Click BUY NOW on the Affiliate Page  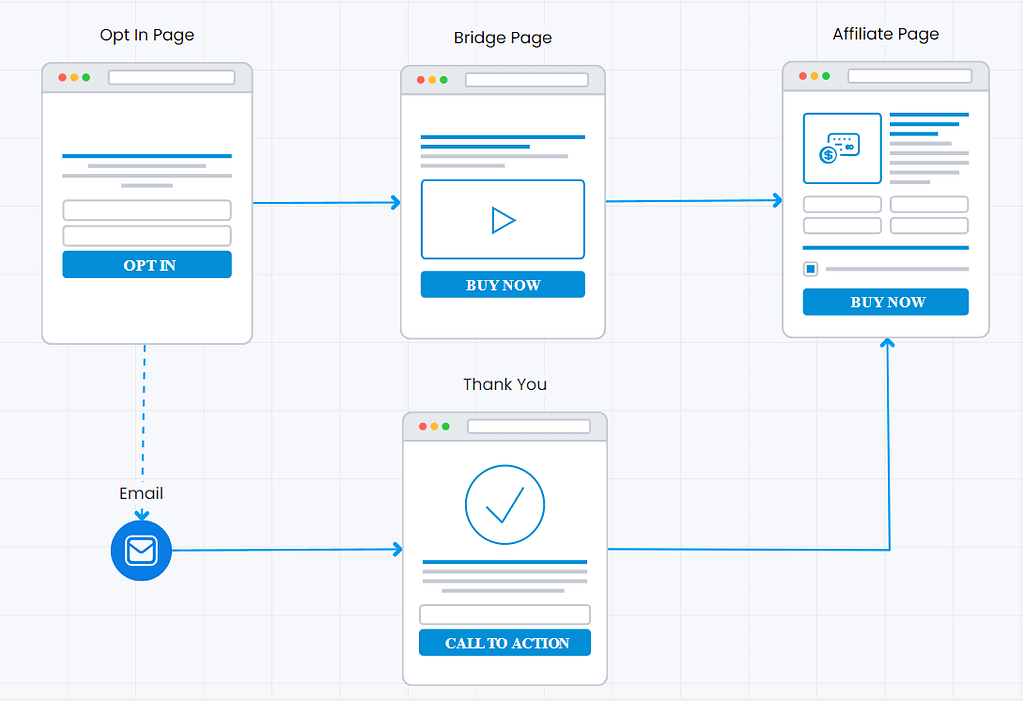click(x=885, y=302)
